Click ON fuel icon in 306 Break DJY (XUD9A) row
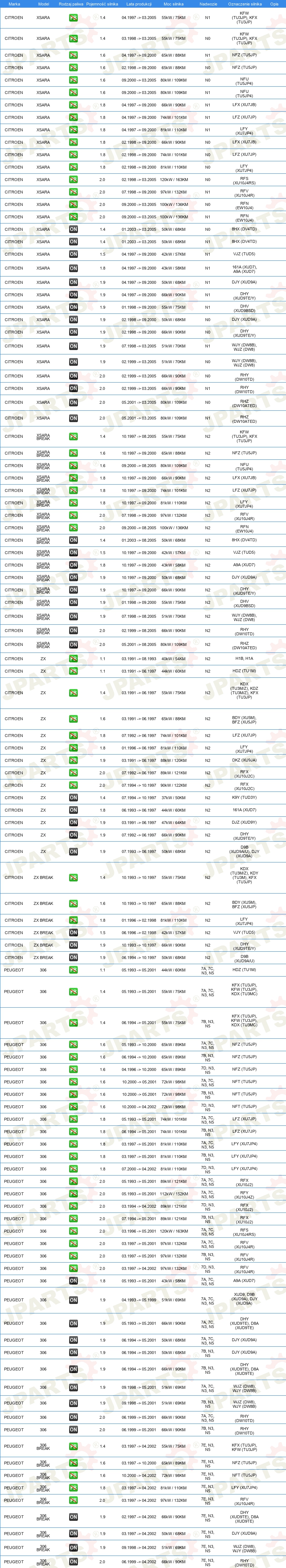Viewport: 286px width, 1568px height. pyautogui.click(x=73, y=1533)
